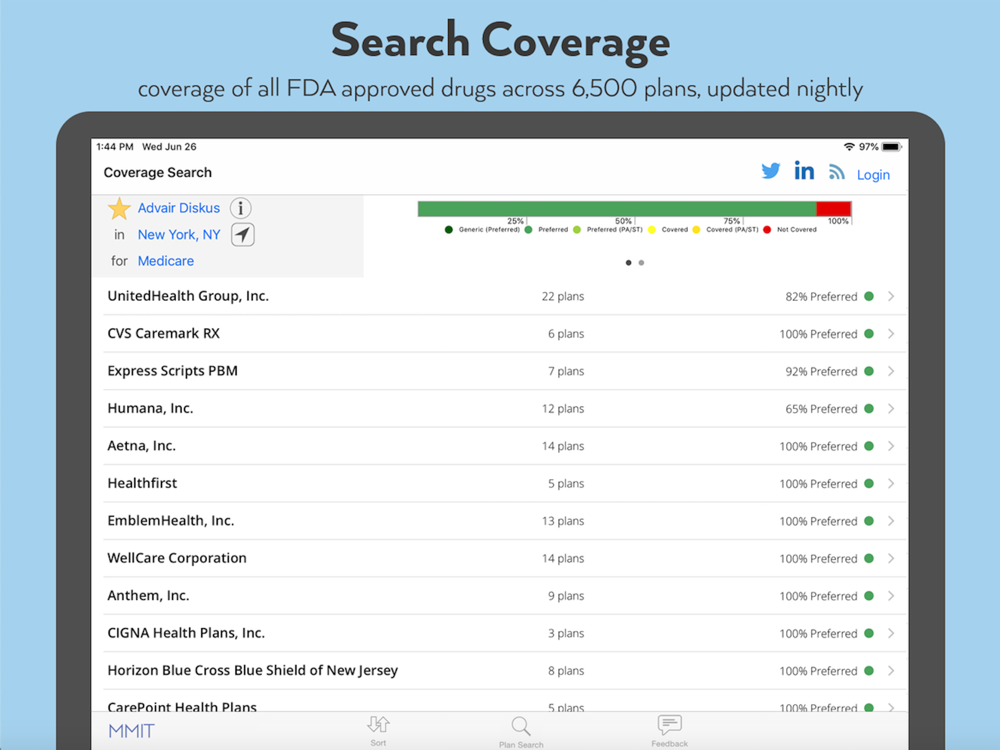Click the 12 plans count for Humana
The height and width of the screenshot is (750, 1000).
[x=562, y=409]
